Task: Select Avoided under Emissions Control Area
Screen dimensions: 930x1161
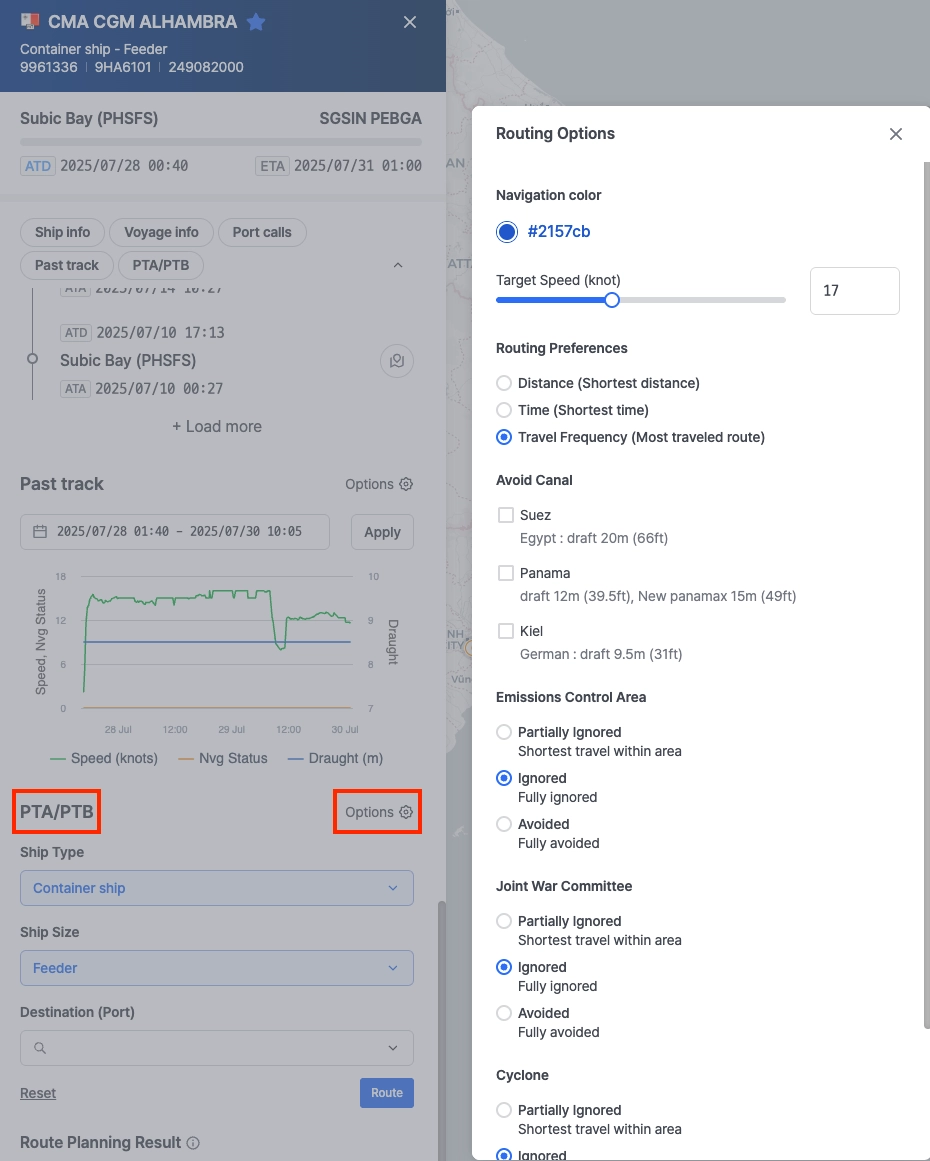Action: tap(505, 824)
